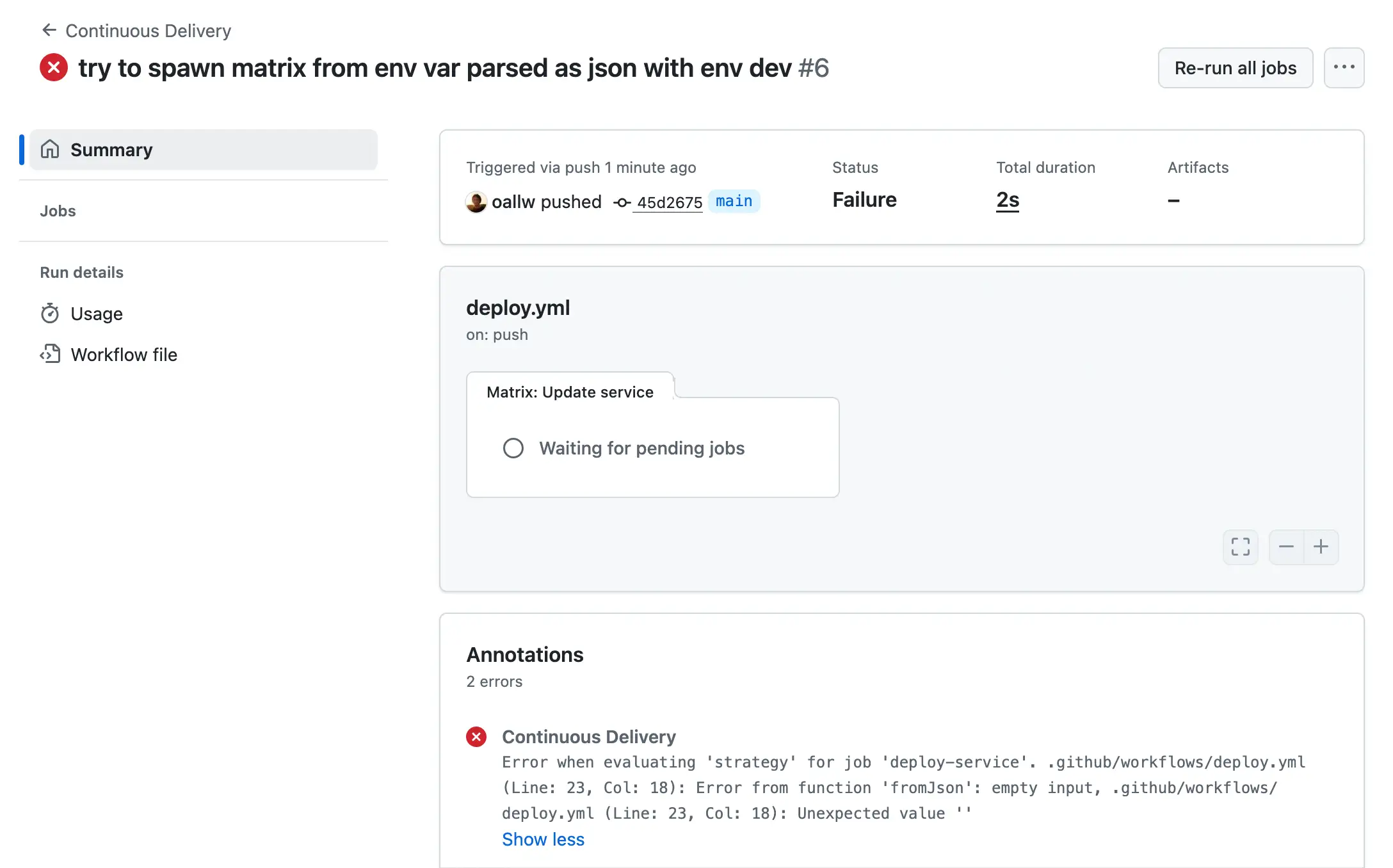Image resolution: width=1393 pixels, height=868 pixels.
Task: Open the Usage stopwatch icon
Action: tap(50, 314)
